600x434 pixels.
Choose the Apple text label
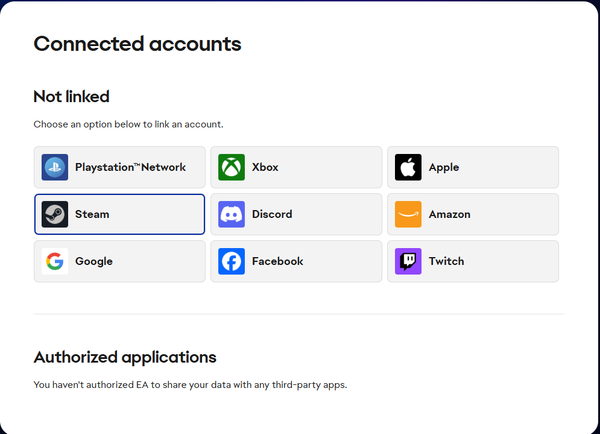(x=444, y=167)
